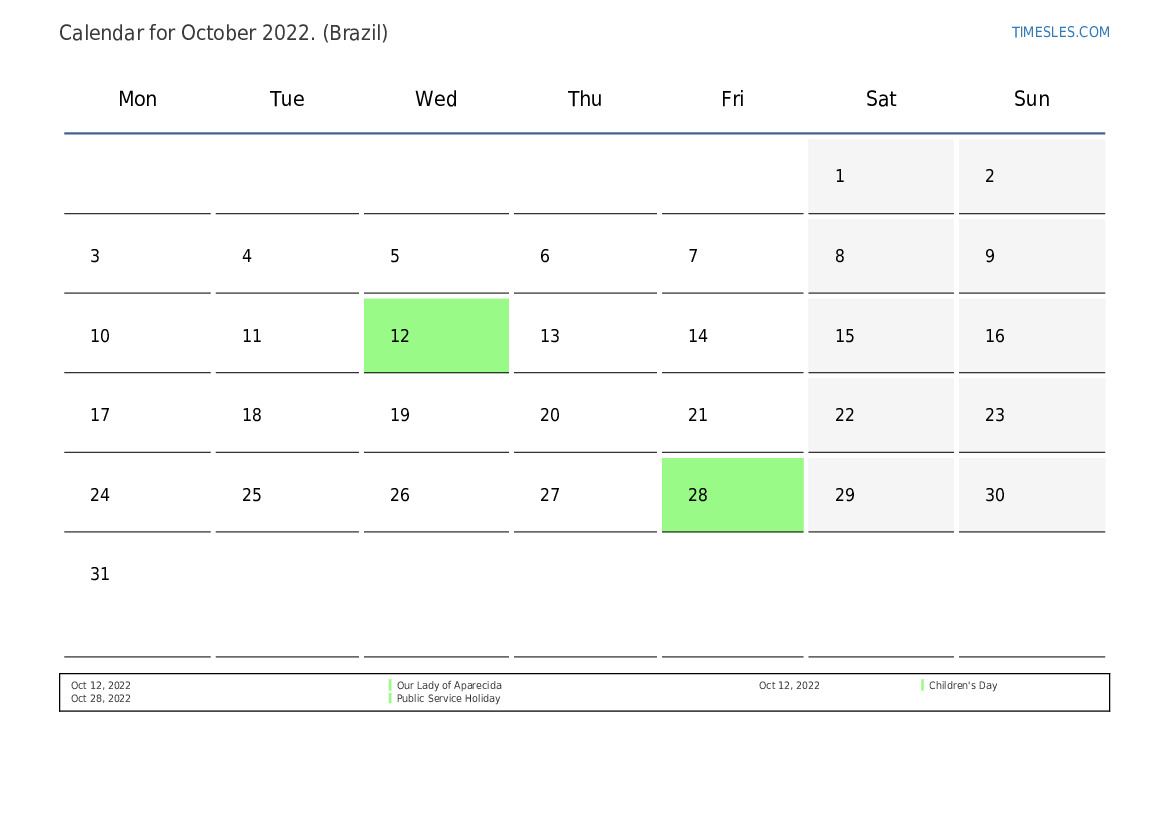Select Sunday October 30

tap(1031, 495)
